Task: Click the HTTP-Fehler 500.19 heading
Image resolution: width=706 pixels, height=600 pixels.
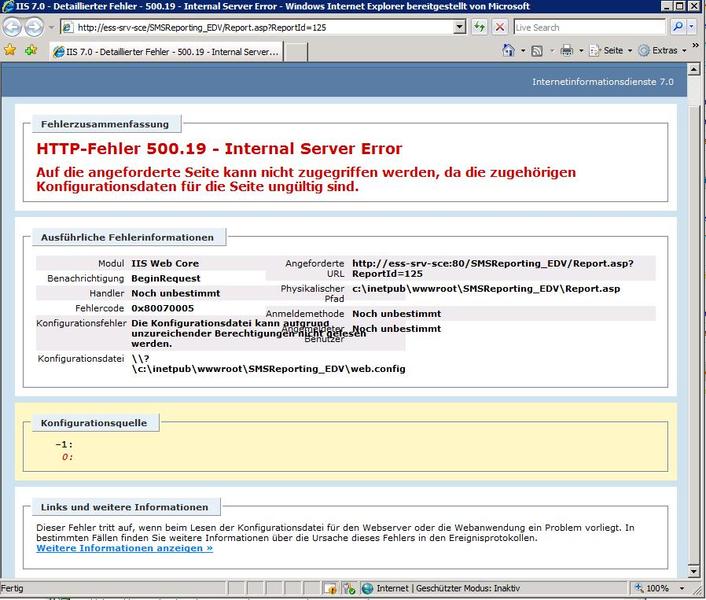Action: [219, 149]
